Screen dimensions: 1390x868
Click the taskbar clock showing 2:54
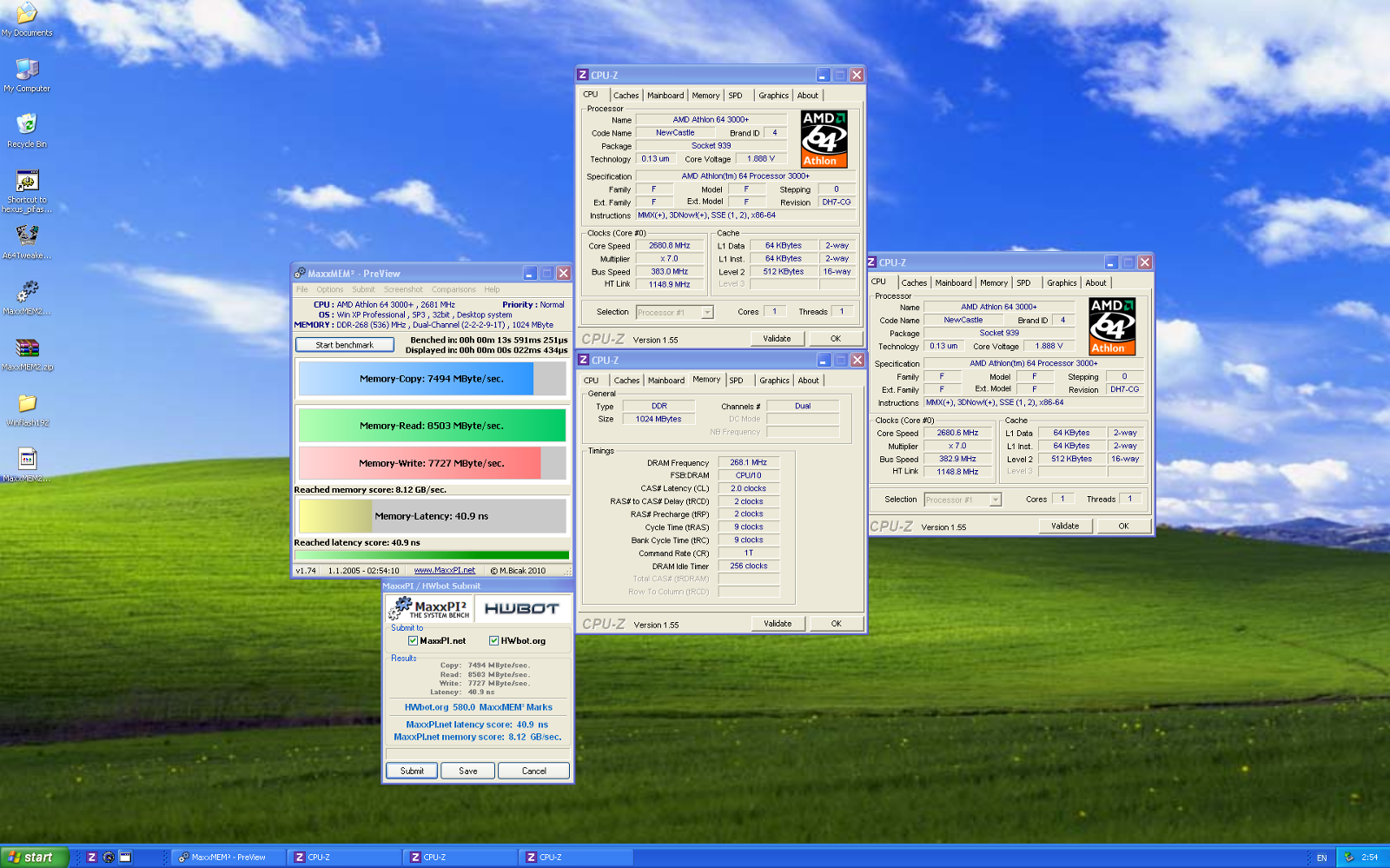tap(1370, 857)
